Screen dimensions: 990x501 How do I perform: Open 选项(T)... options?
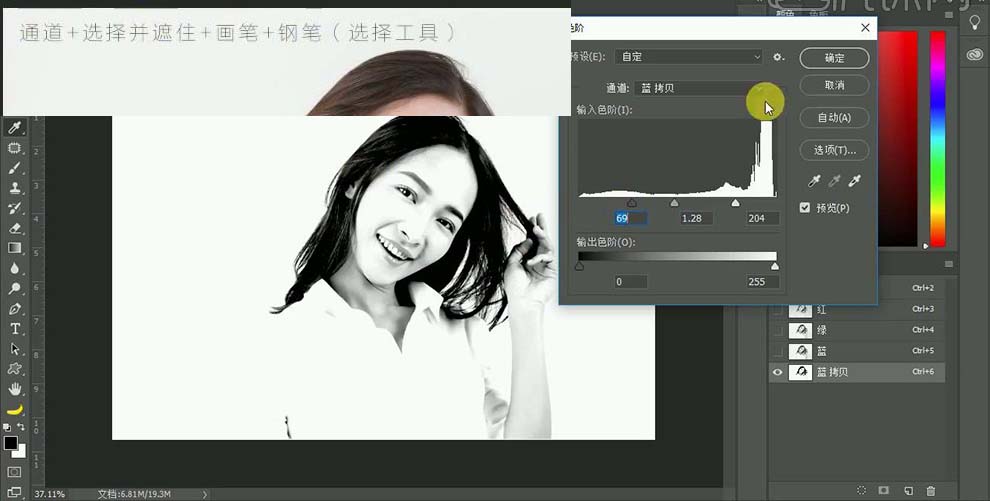point(834,150)
